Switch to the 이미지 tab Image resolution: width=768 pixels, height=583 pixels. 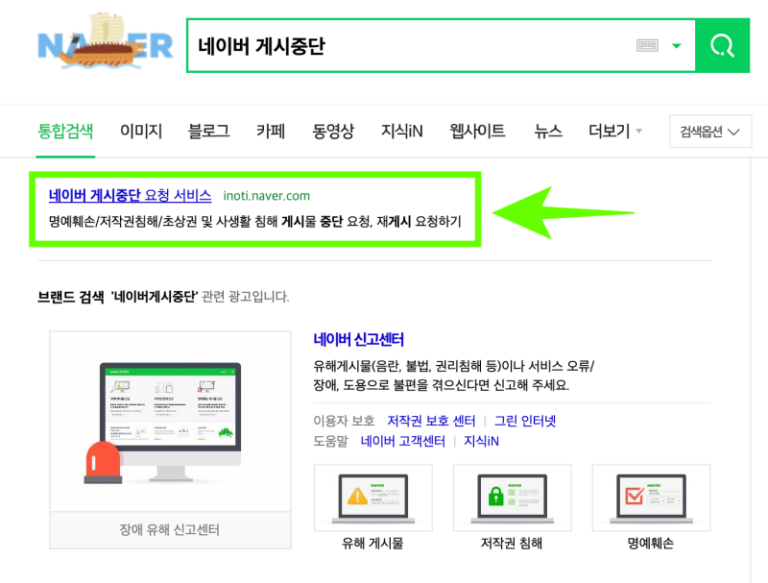(x=141, y=131)
